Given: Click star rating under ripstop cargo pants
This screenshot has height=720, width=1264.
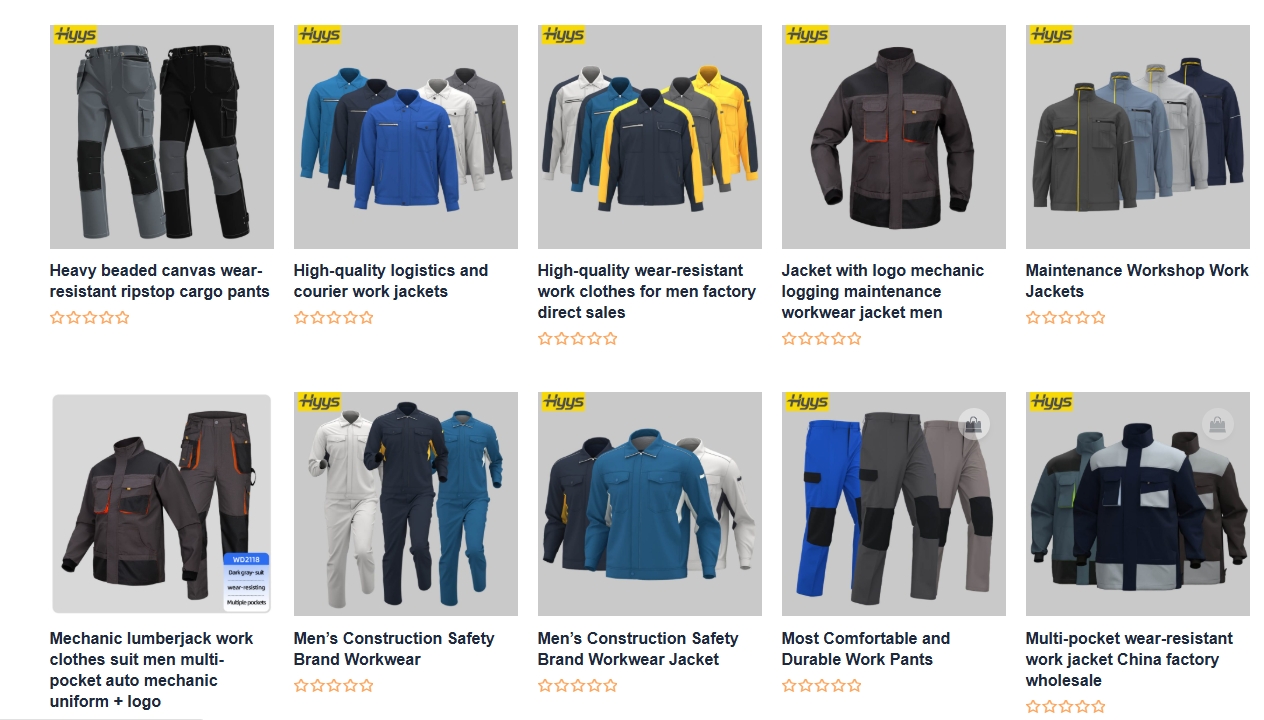Looking at the screenshot, I should click(x=90, y=318).
